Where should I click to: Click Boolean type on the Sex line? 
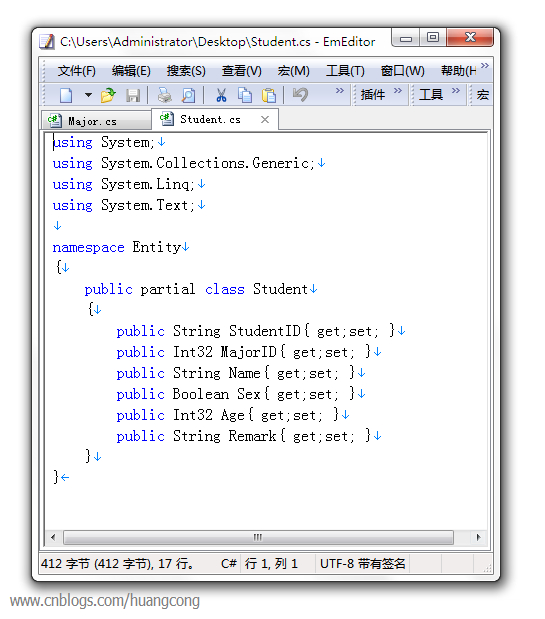[201, 394]
